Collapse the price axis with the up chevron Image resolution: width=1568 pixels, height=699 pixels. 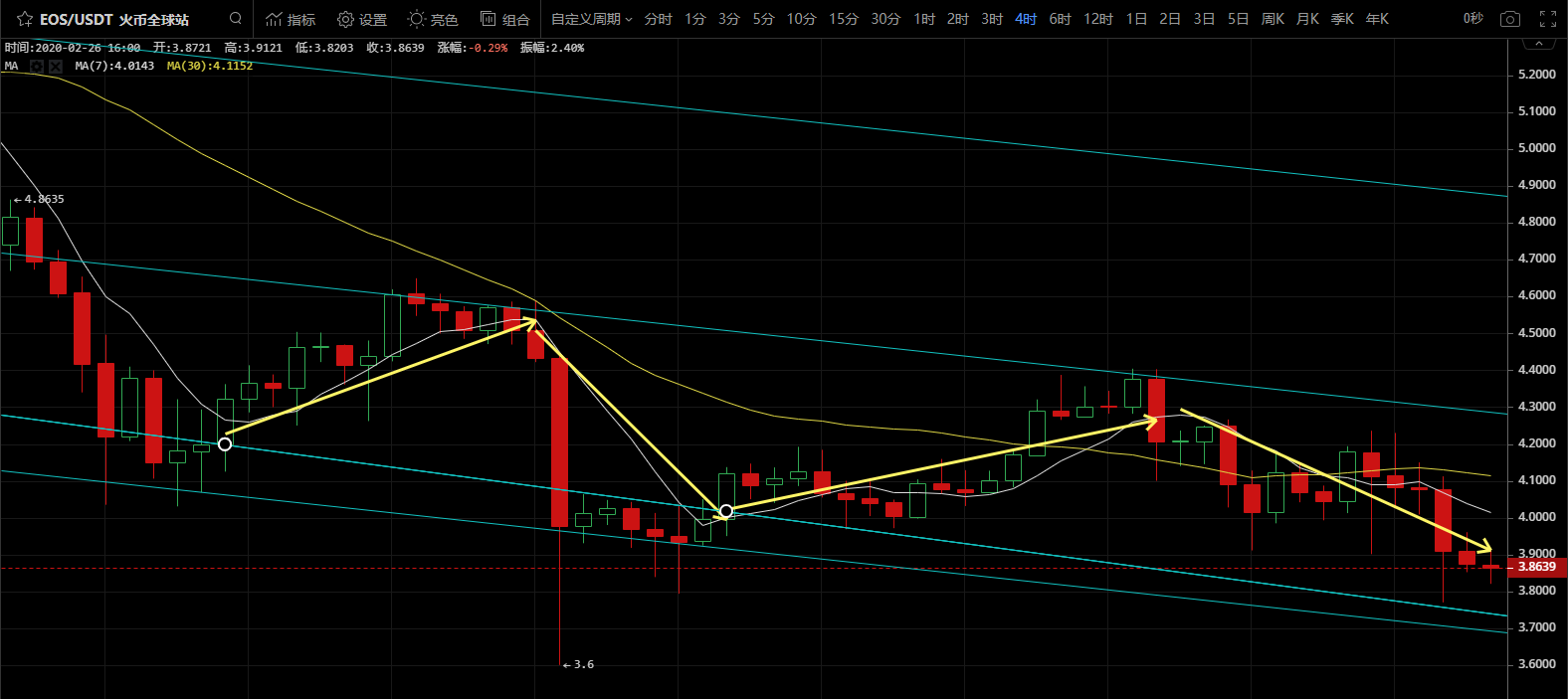[1539, 44]
